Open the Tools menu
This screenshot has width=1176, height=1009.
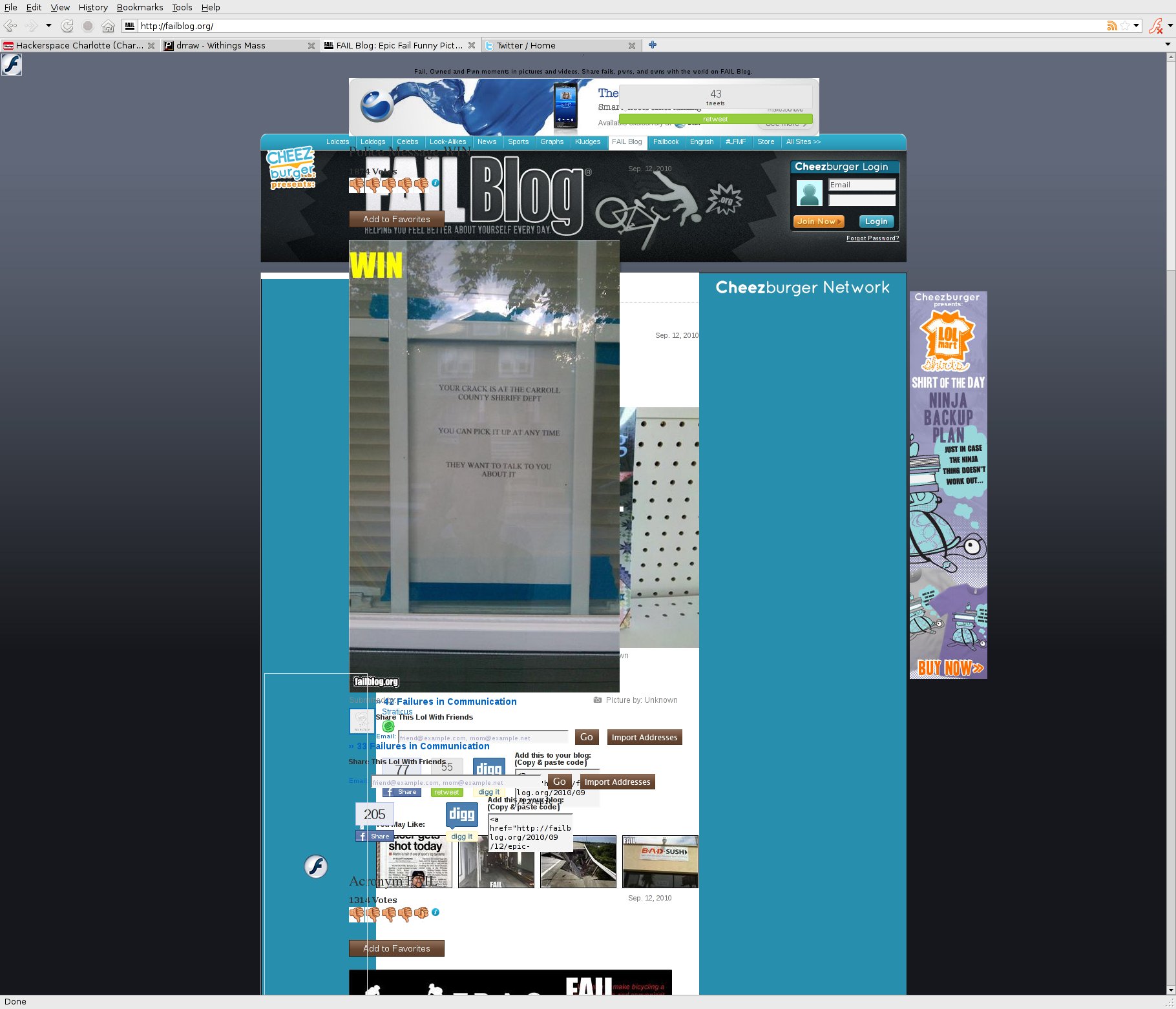click(x=182, y=7)
